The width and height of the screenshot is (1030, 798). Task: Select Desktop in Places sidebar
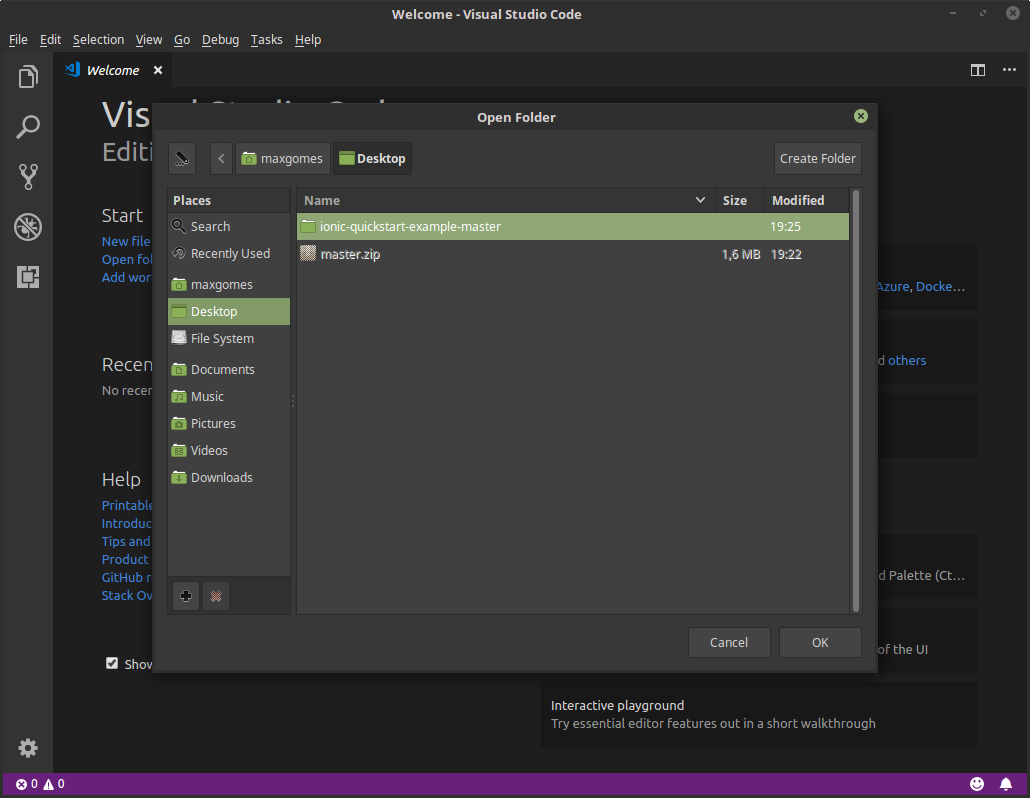click(229, 311)
